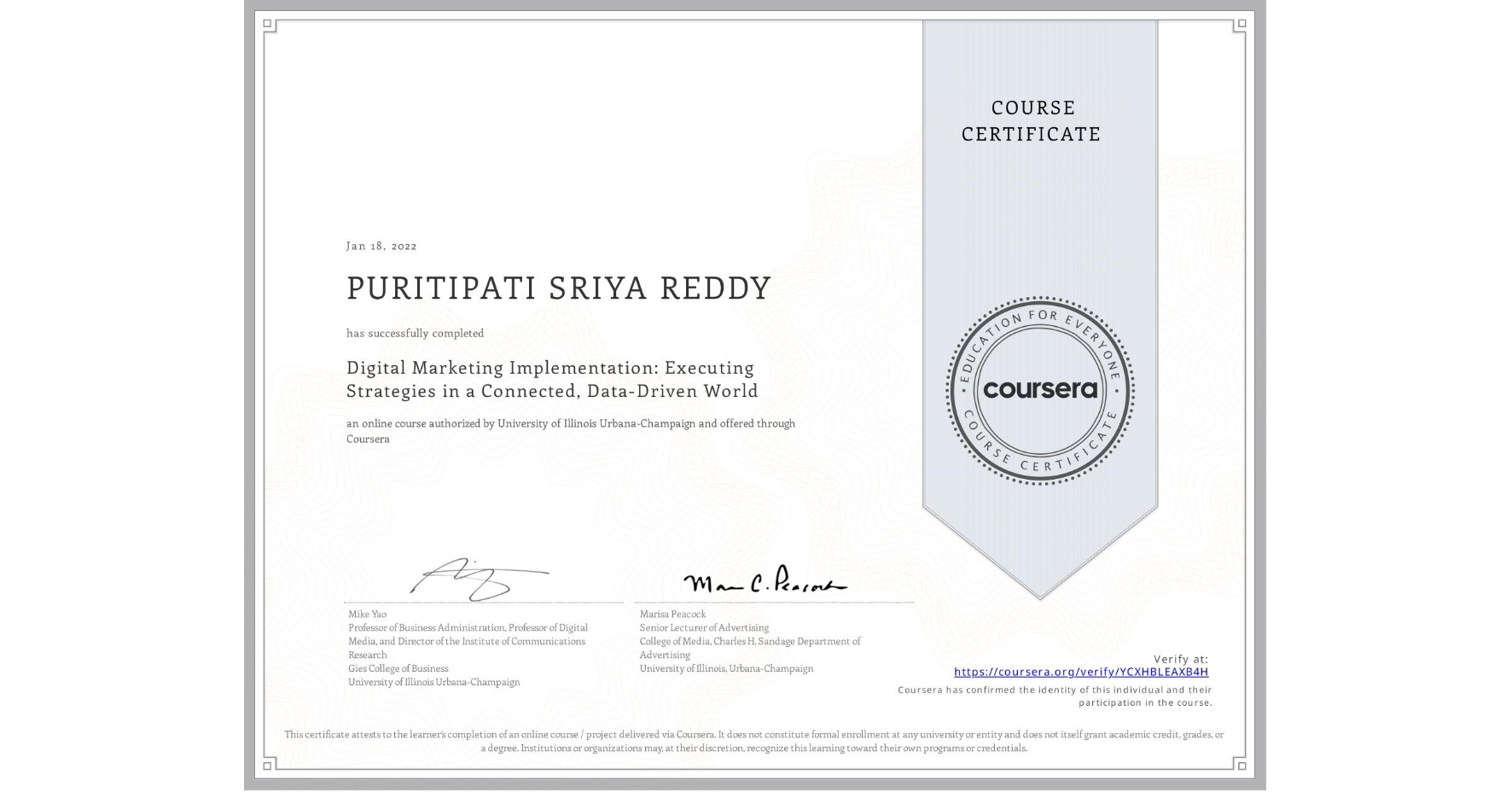This screenshot has width=1512, height=792.
Task: Open the coursera.org verify link
Action: (x=1081, y=673)
